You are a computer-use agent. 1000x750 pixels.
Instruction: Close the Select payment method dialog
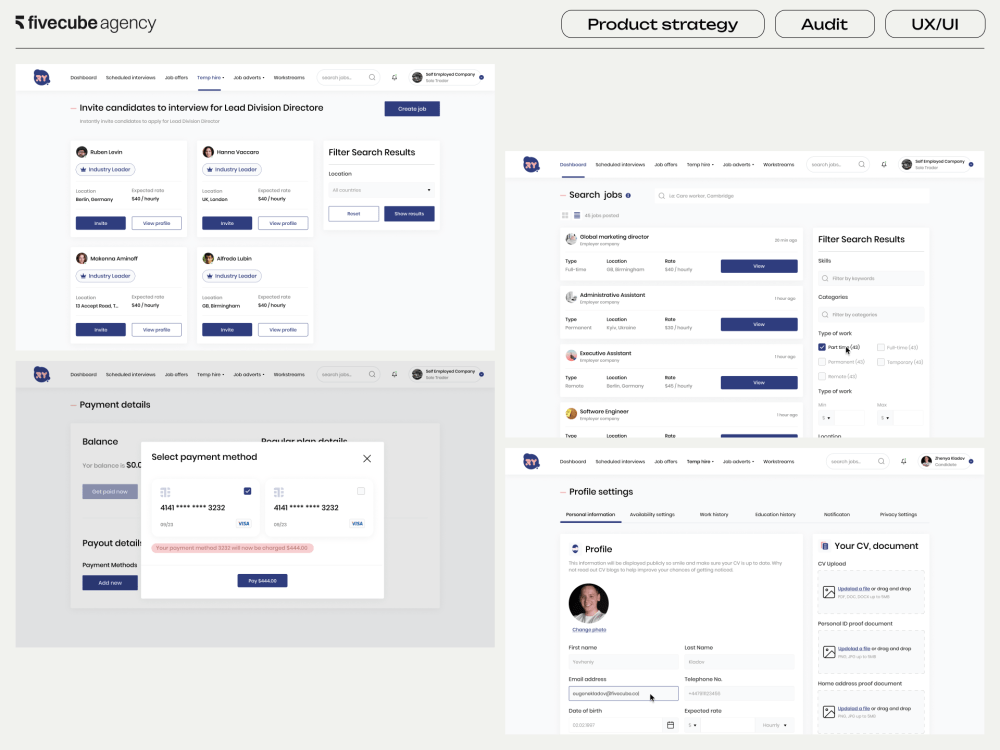point(367,459)
